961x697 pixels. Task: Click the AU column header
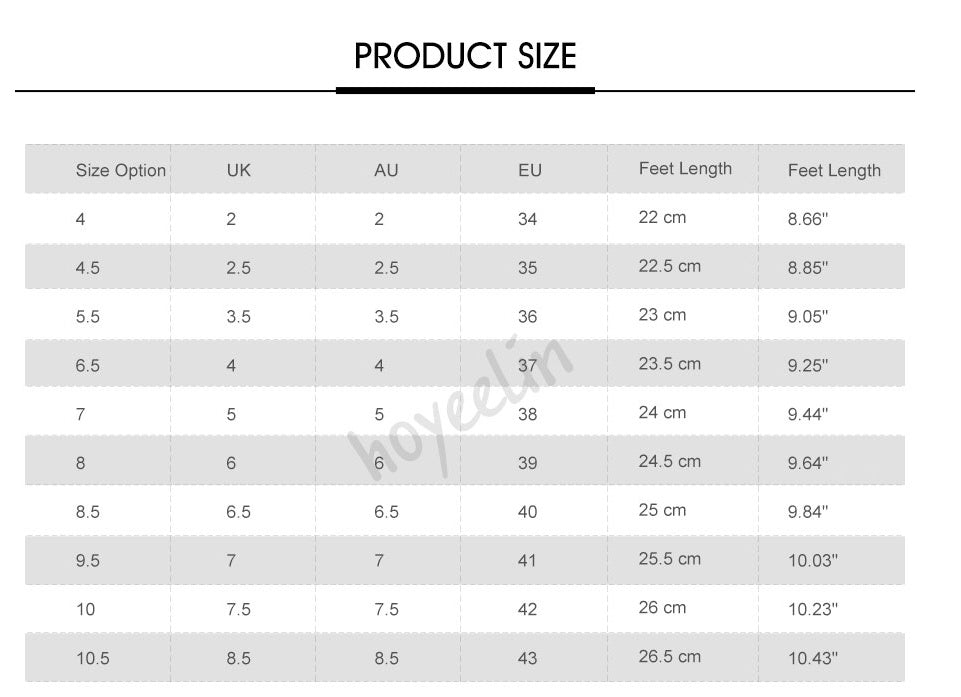click(x=386, y=170)
